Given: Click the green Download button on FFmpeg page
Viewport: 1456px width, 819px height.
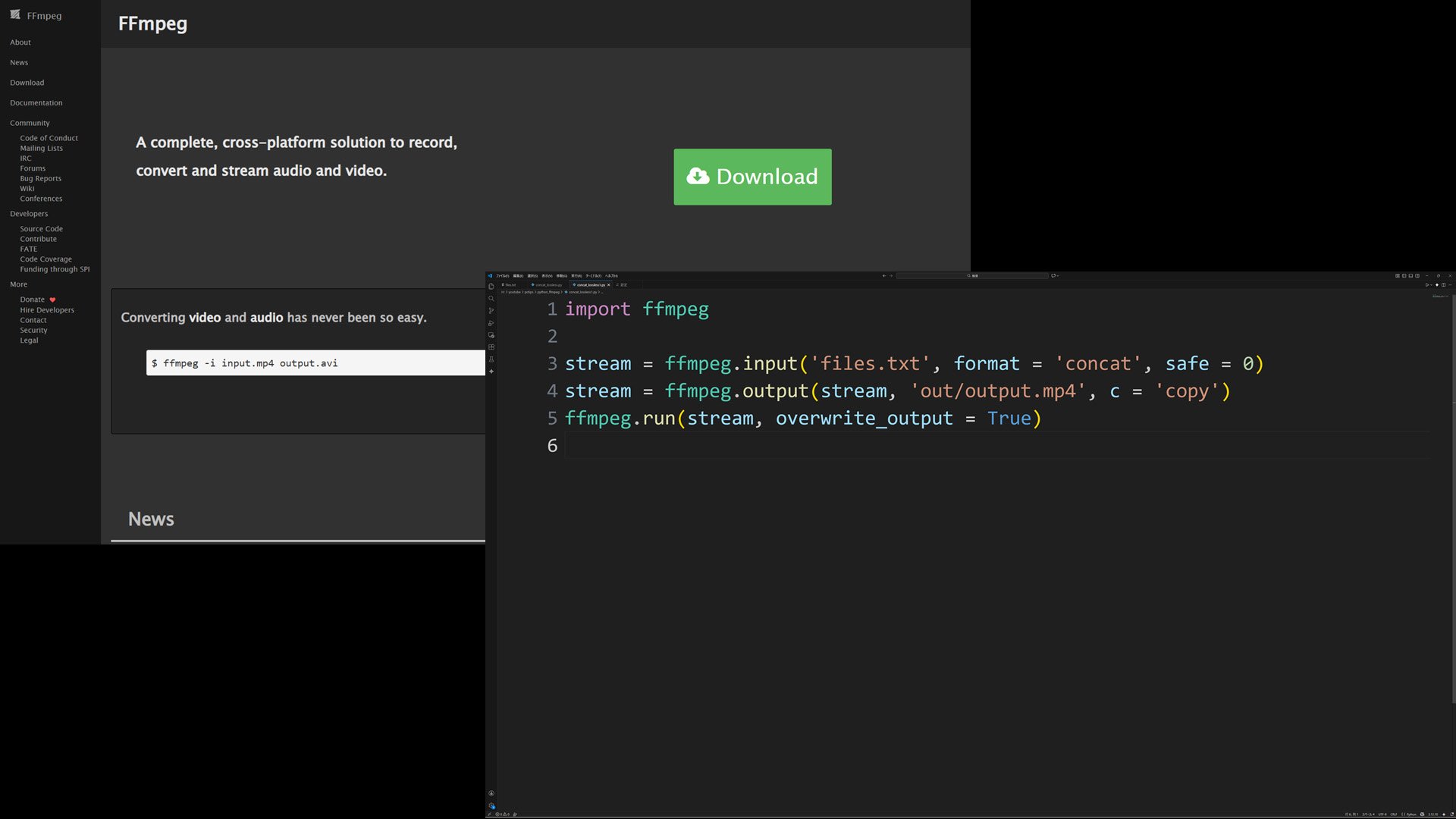Looking at the screenshot, I should pos(752,177).
